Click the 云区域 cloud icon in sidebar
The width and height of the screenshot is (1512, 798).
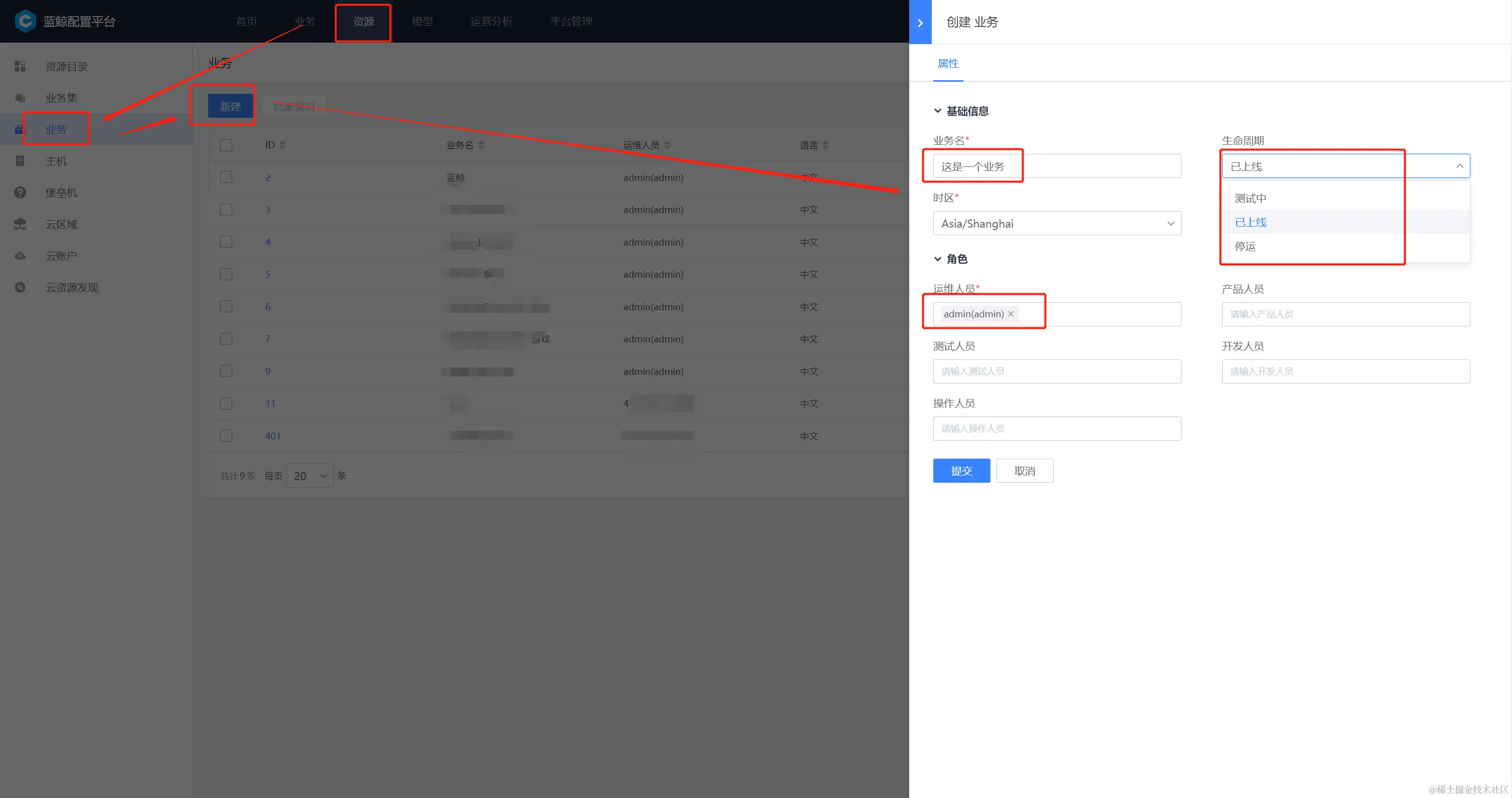[20, 224]
